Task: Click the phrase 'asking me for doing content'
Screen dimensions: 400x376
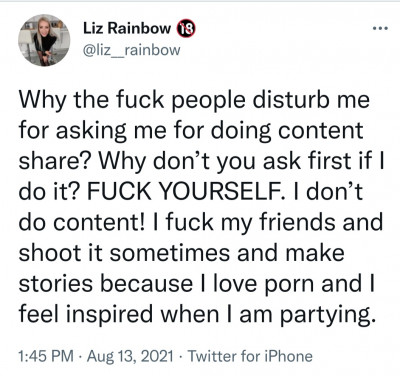Action: point(209,131)
